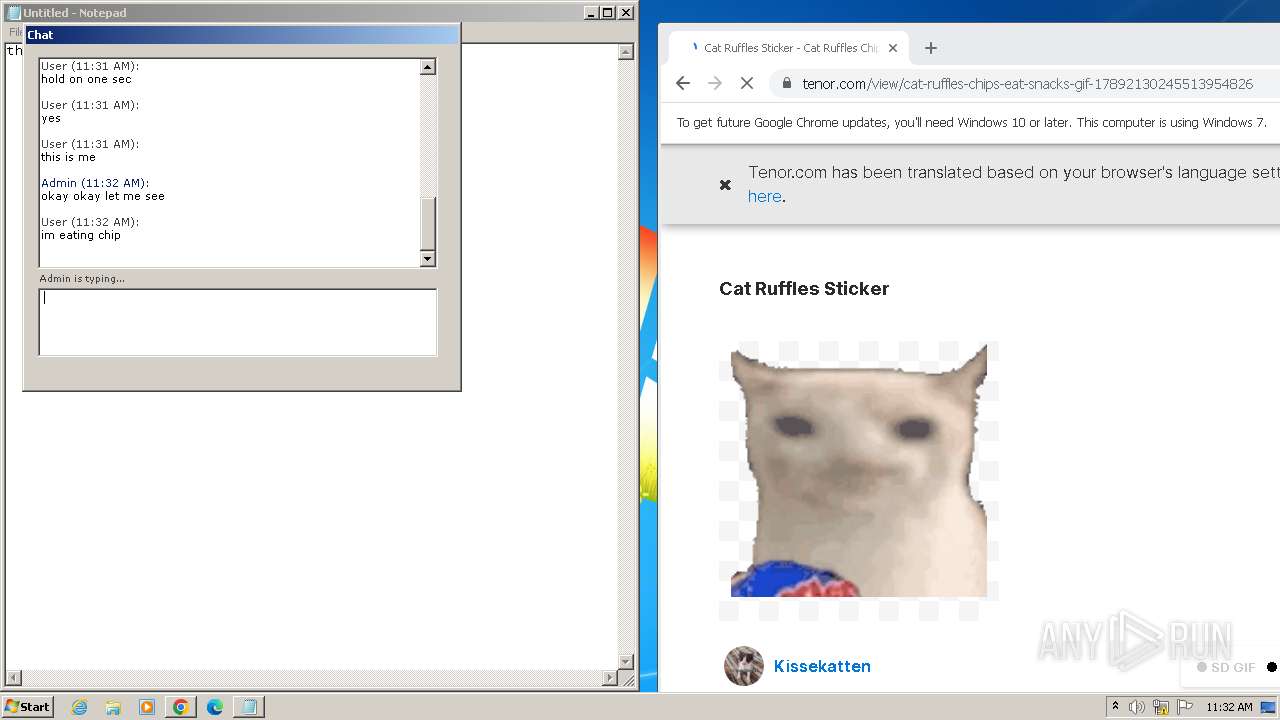Click the 11:32 AM taskbar clock

(x=1229, y=707)
